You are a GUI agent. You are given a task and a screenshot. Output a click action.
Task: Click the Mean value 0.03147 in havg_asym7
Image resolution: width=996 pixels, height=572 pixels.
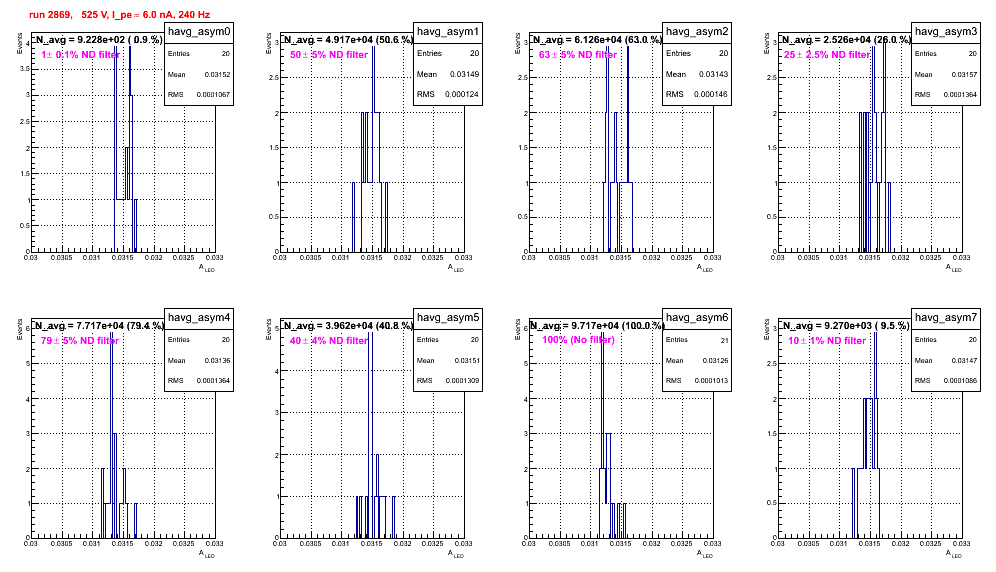coord(964,360)
